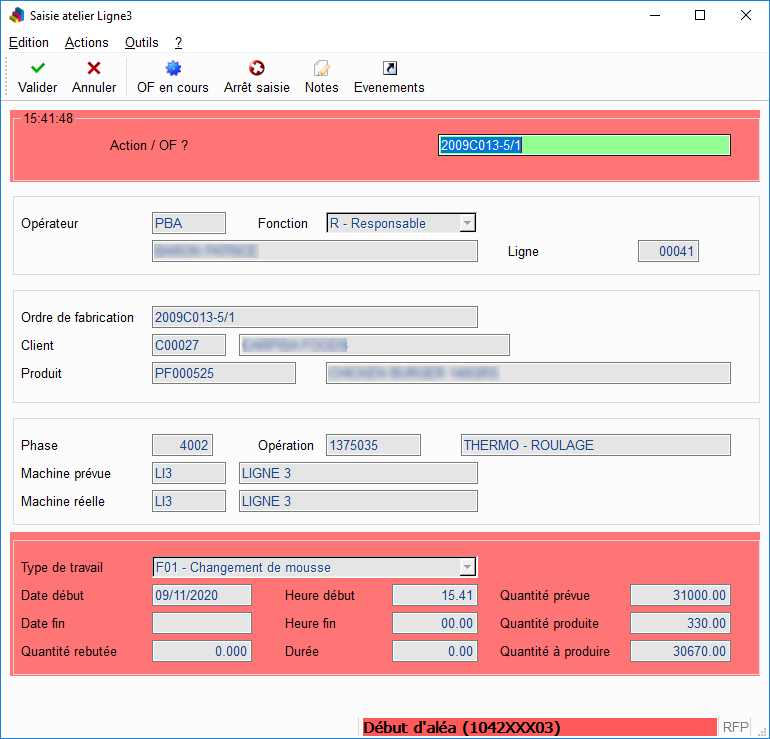Viewport: 770px width, 739px height.
Task: Click the Quantité à produire 30670.00 field
Action: (x=680, y=651)
